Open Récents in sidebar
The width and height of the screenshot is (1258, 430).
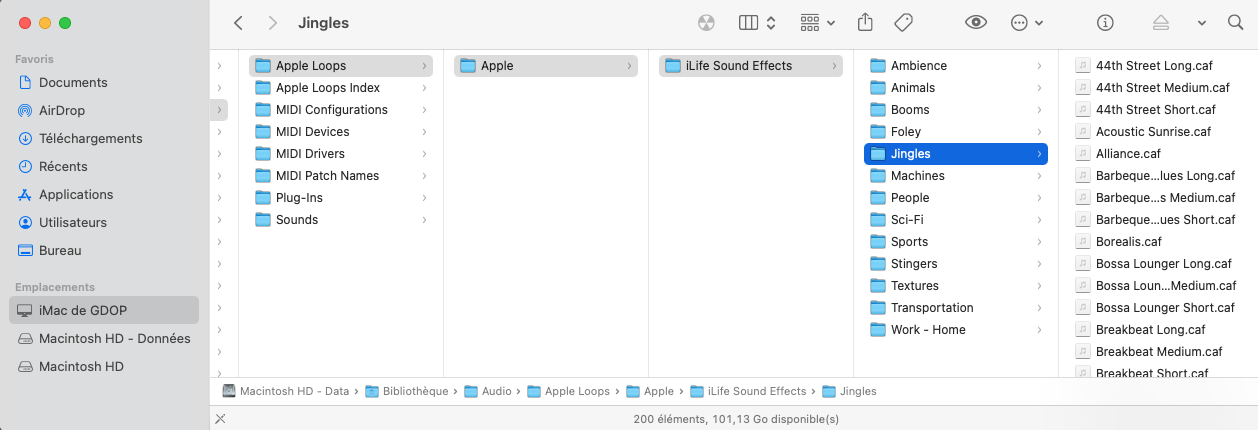tap(105, 167)
